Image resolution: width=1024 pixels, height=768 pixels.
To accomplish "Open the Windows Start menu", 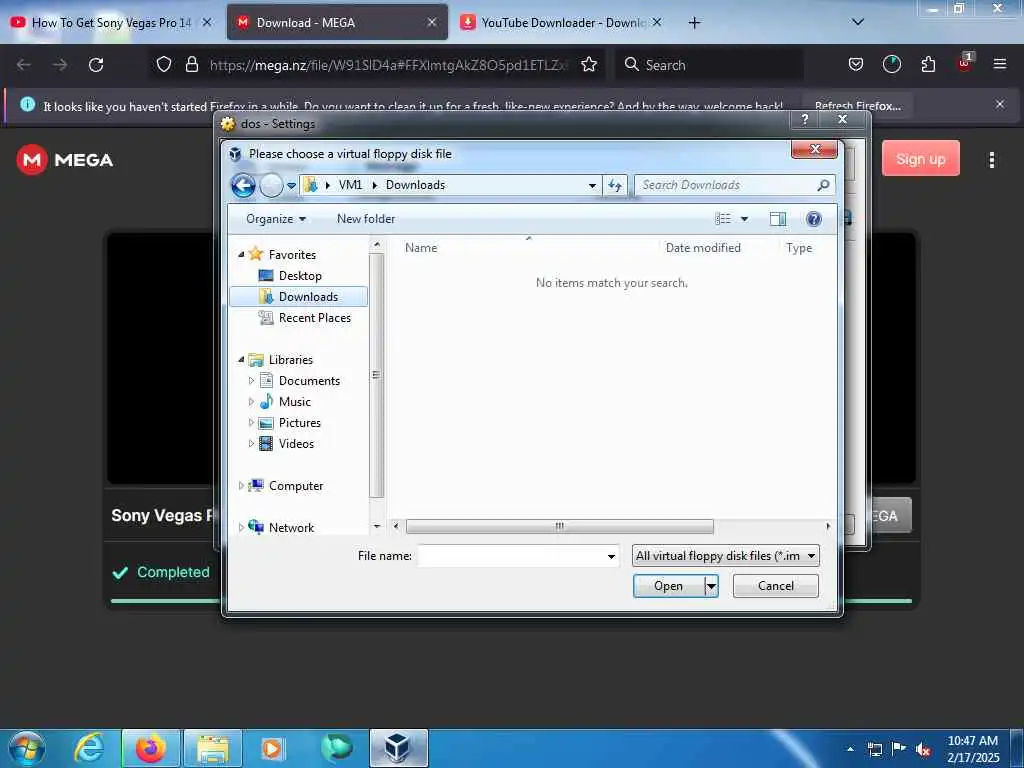I will tap(26, 748).
